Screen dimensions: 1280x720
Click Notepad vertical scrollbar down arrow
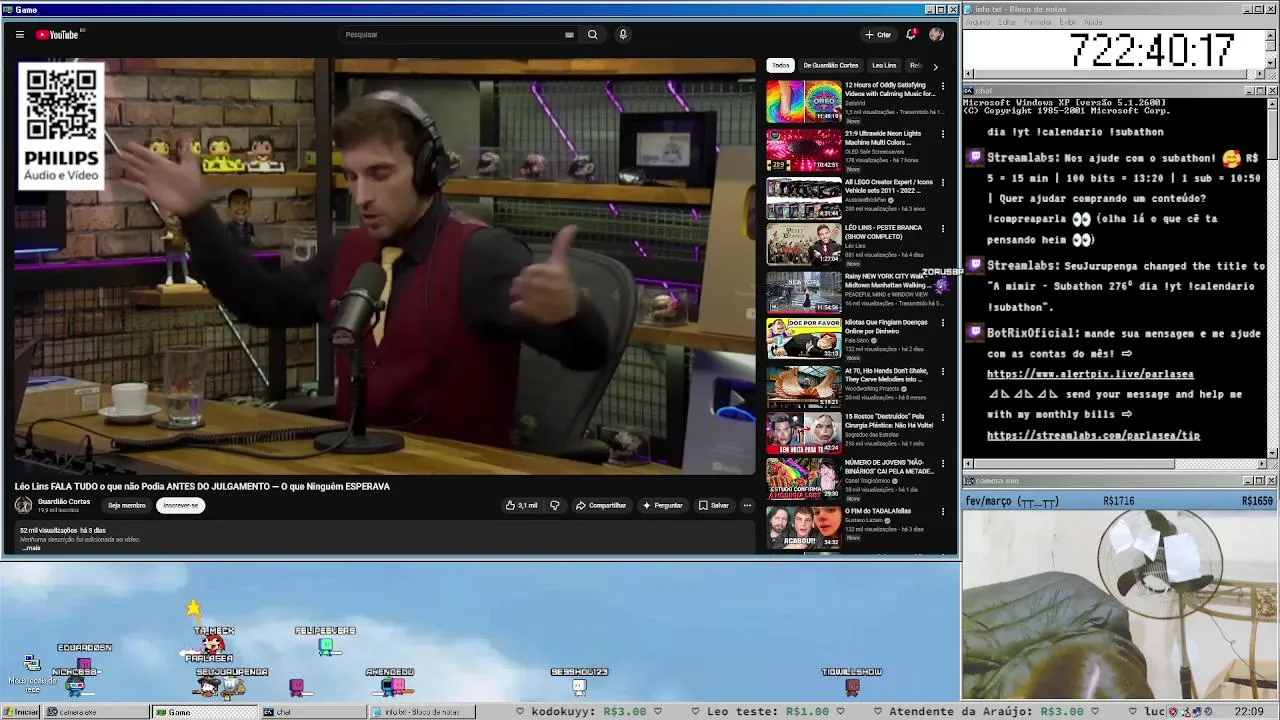point(1272,64)
